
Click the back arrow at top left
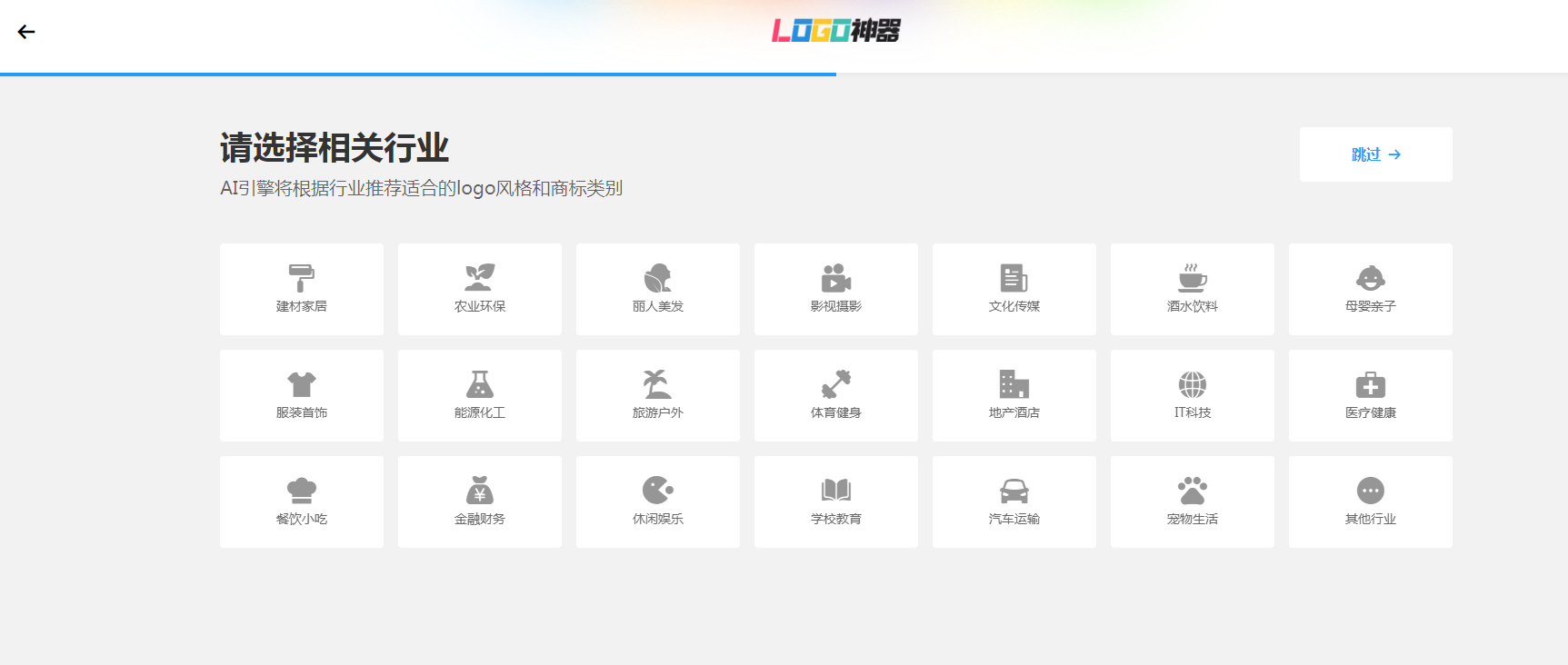(26, 32)
